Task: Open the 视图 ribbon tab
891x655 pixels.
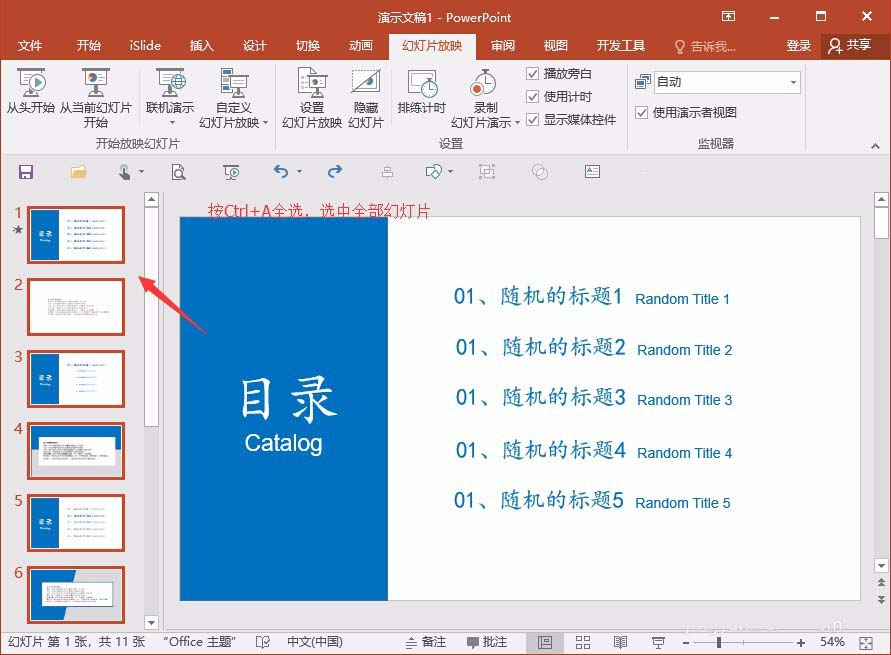Action: (x=555, y=45)
